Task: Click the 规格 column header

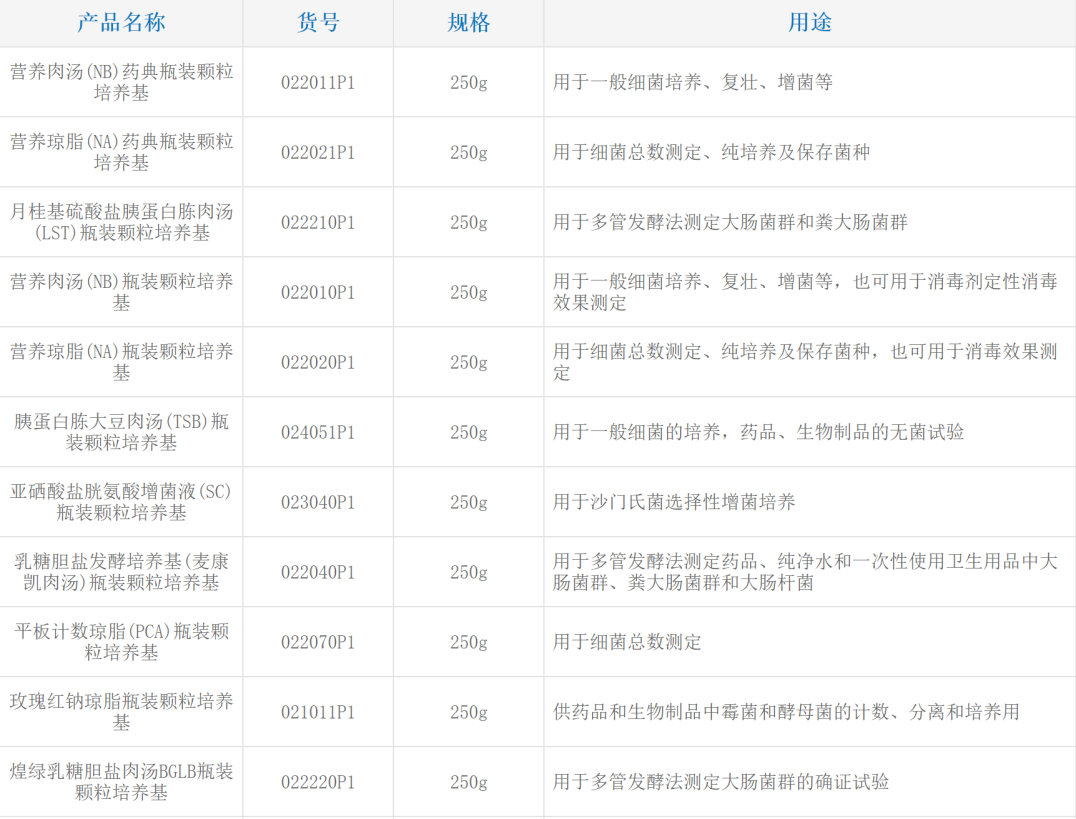Action: pyautogui.click(x=468, y=22)
